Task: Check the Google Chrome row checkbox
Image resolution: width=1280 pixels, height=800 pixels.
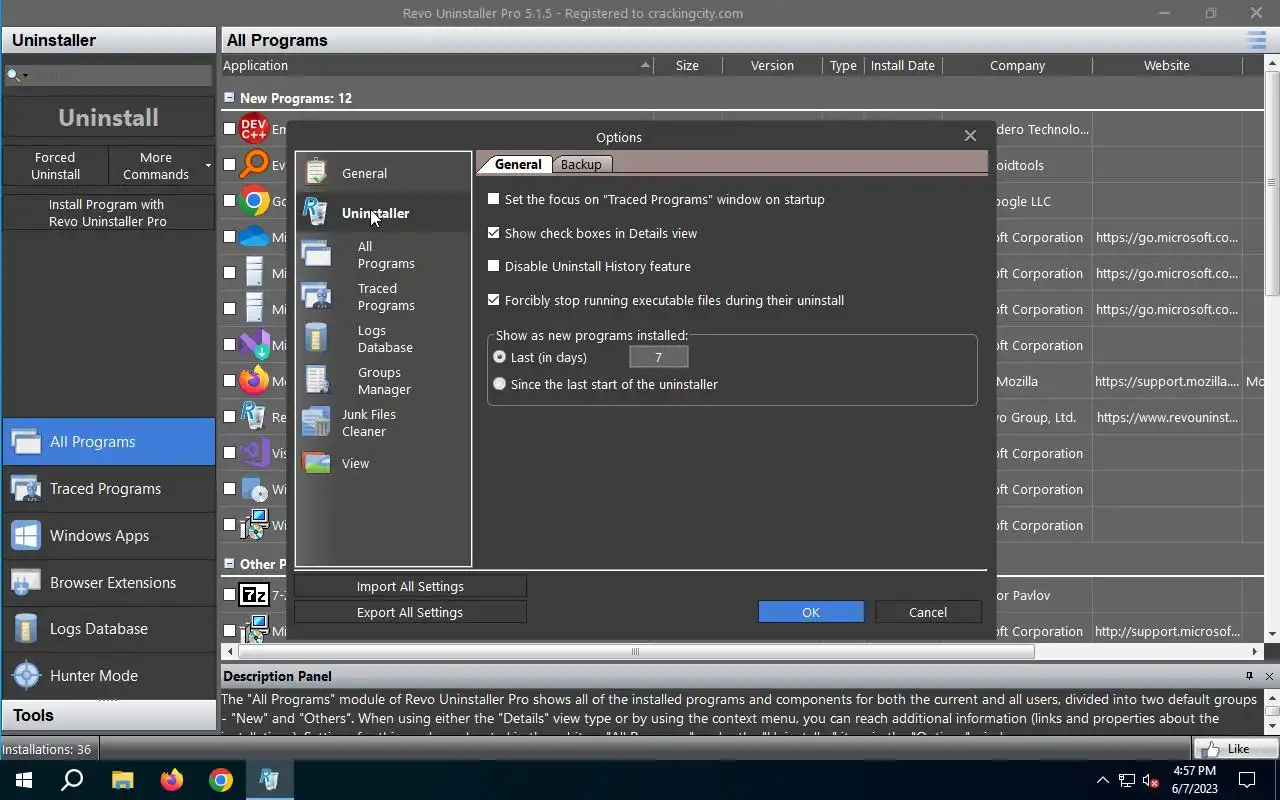Action: pos(230,201)
